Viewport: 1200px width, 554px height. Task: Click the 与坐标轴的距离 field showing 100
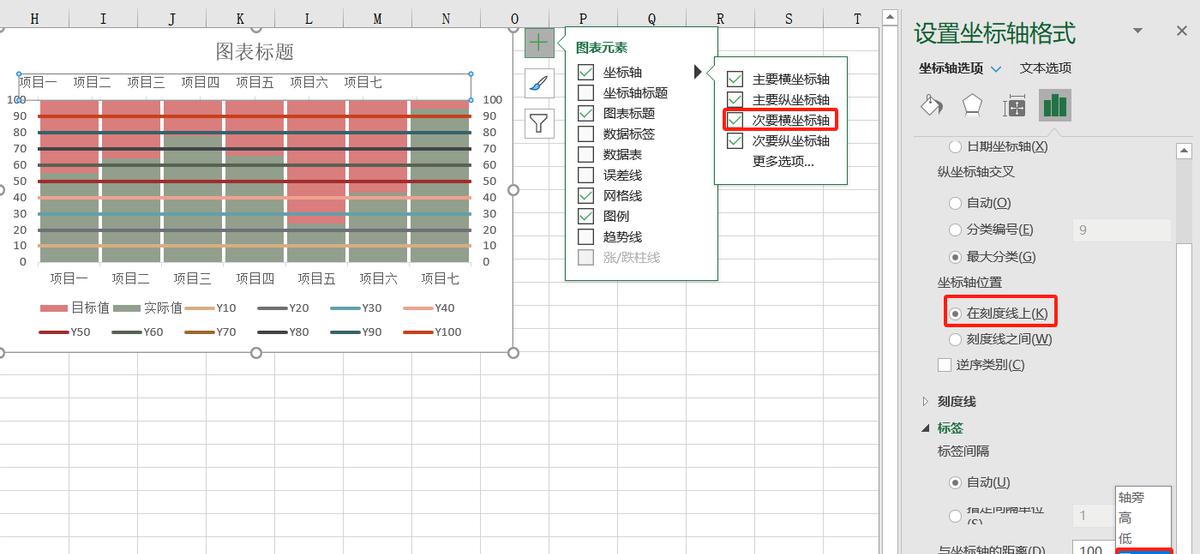[x=1093, y=550]
